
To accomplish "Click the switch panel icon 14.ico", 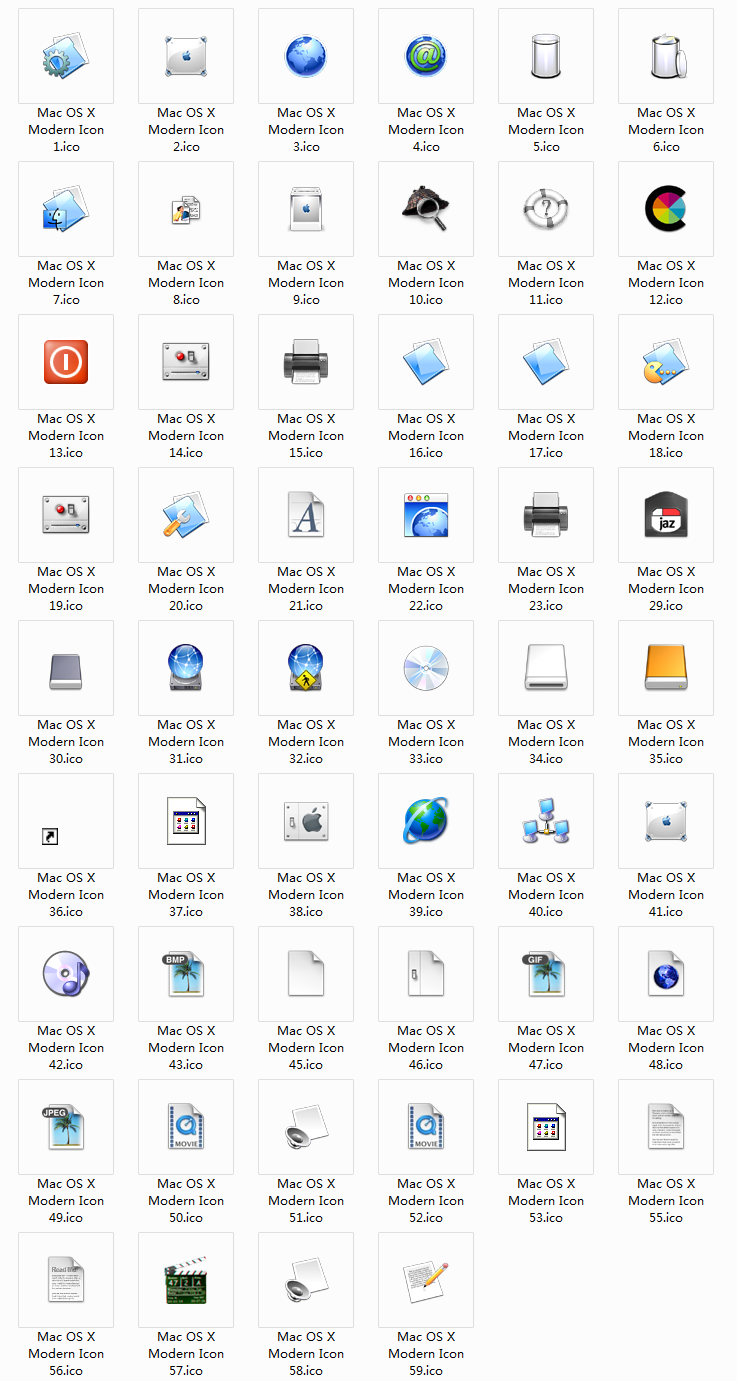I will [x=186, y=362].
